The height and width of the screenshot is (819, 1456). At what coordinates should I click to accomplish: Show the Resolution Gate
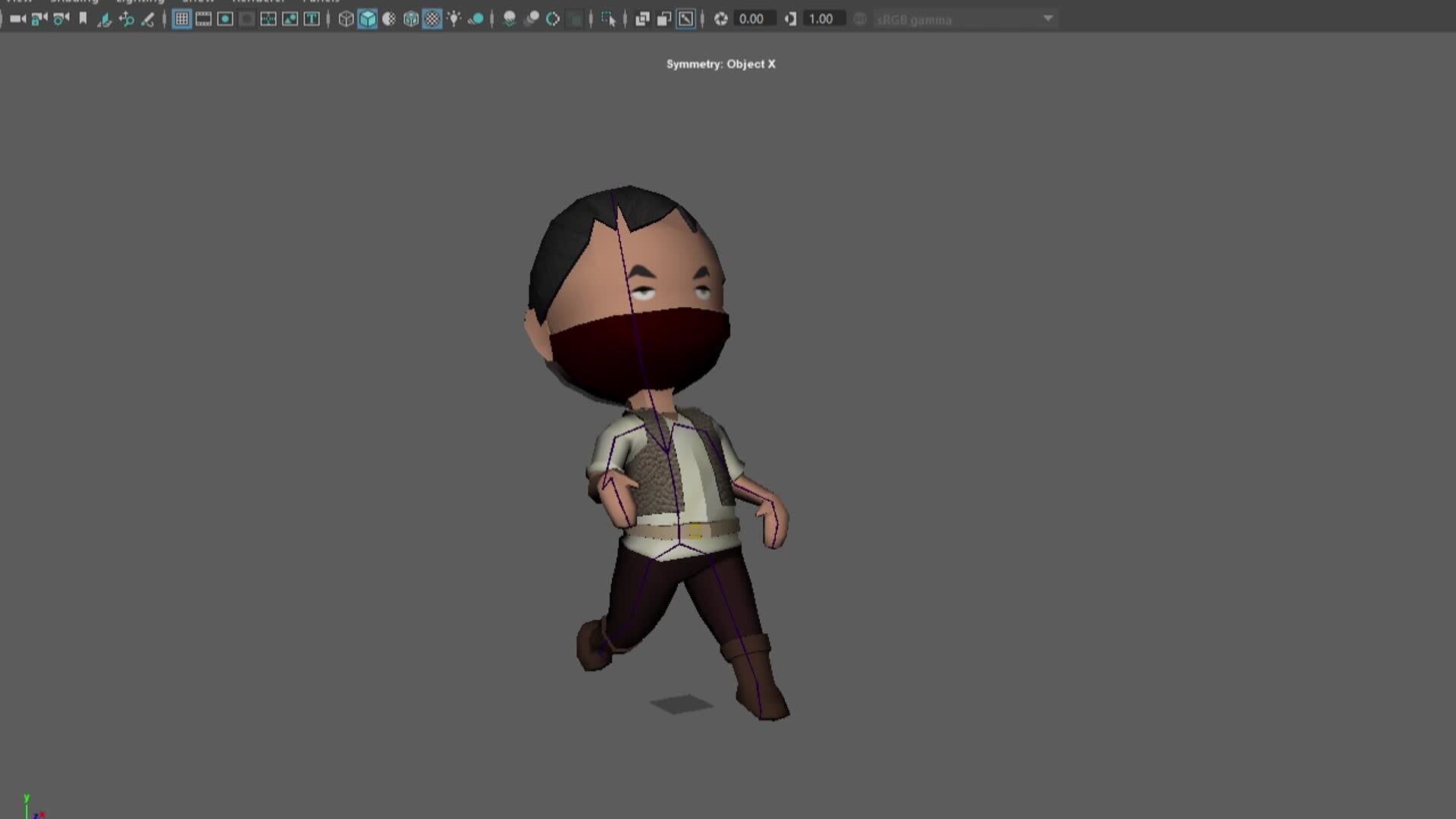tap(225, 19)
